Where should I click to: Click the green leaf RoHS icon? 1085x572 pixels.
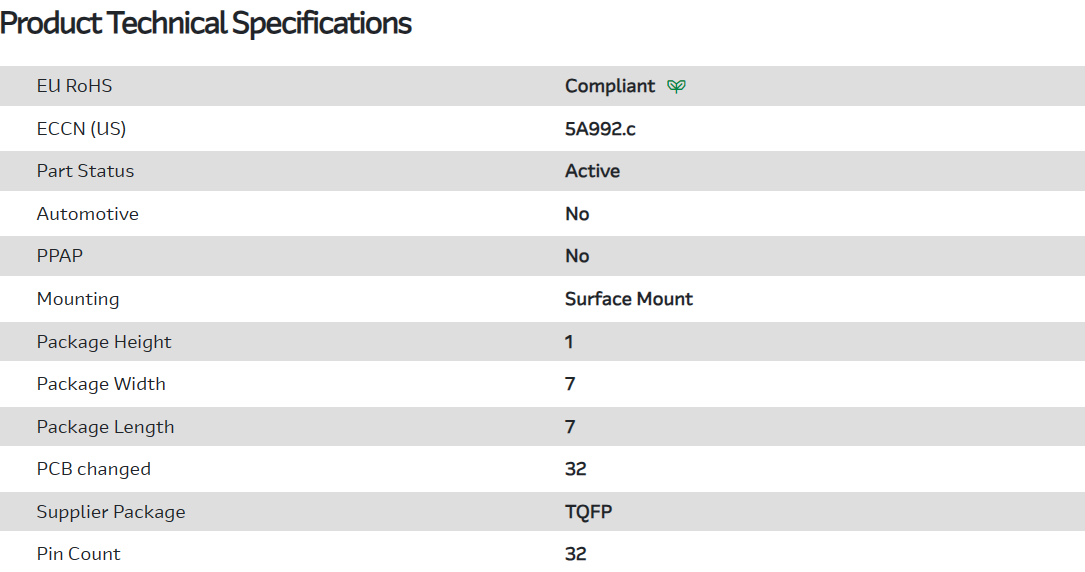coord(677,86)
